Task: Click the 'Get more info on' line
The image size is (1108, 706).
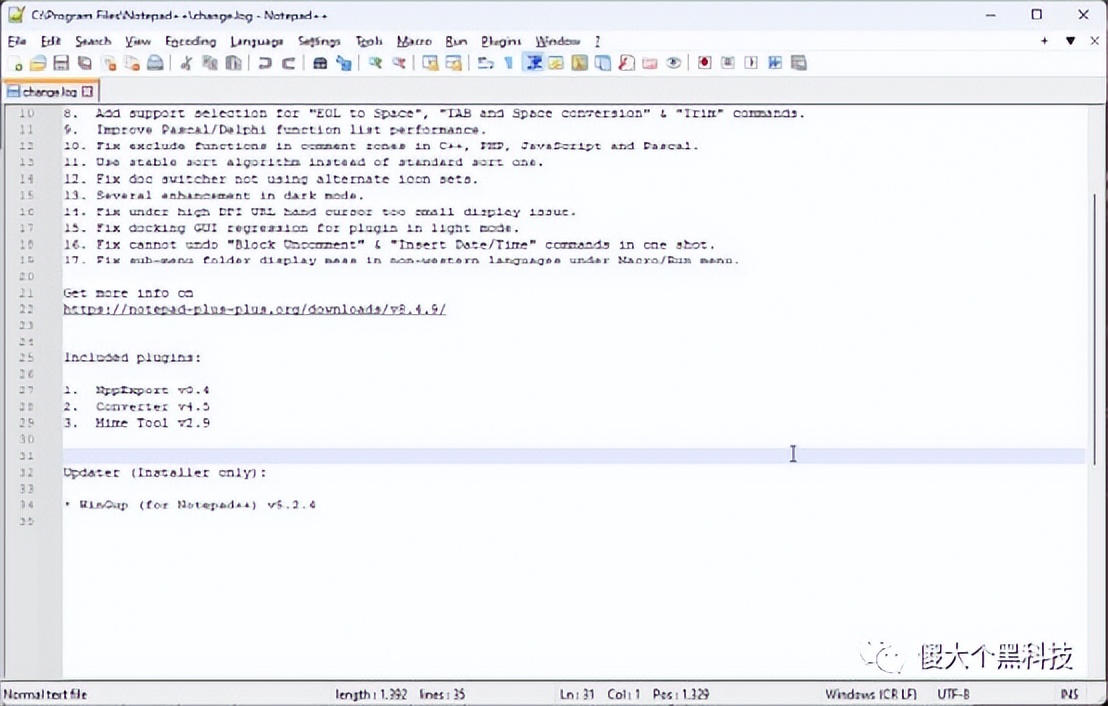Action: (128, 293)
